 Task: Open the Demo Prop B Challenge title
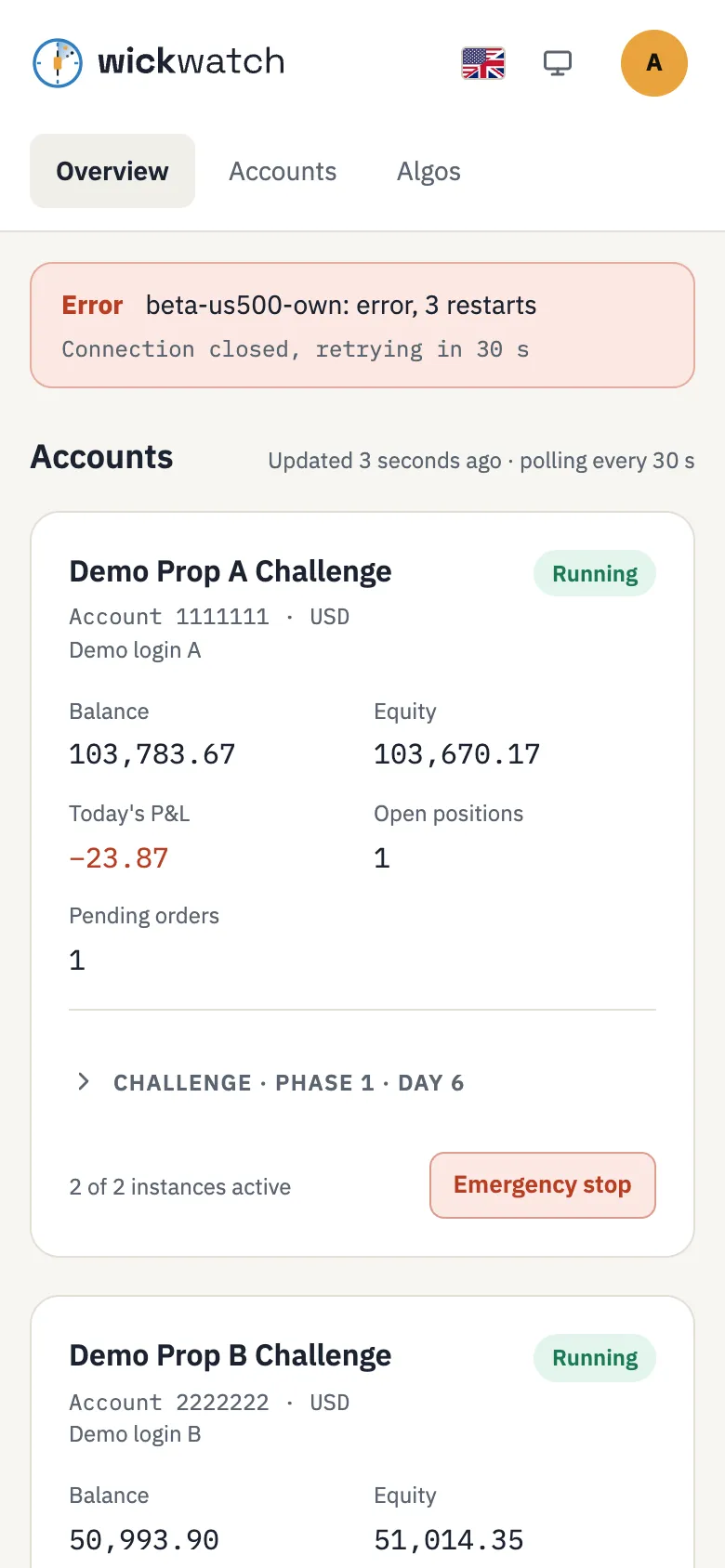[x=231, y=1355]
